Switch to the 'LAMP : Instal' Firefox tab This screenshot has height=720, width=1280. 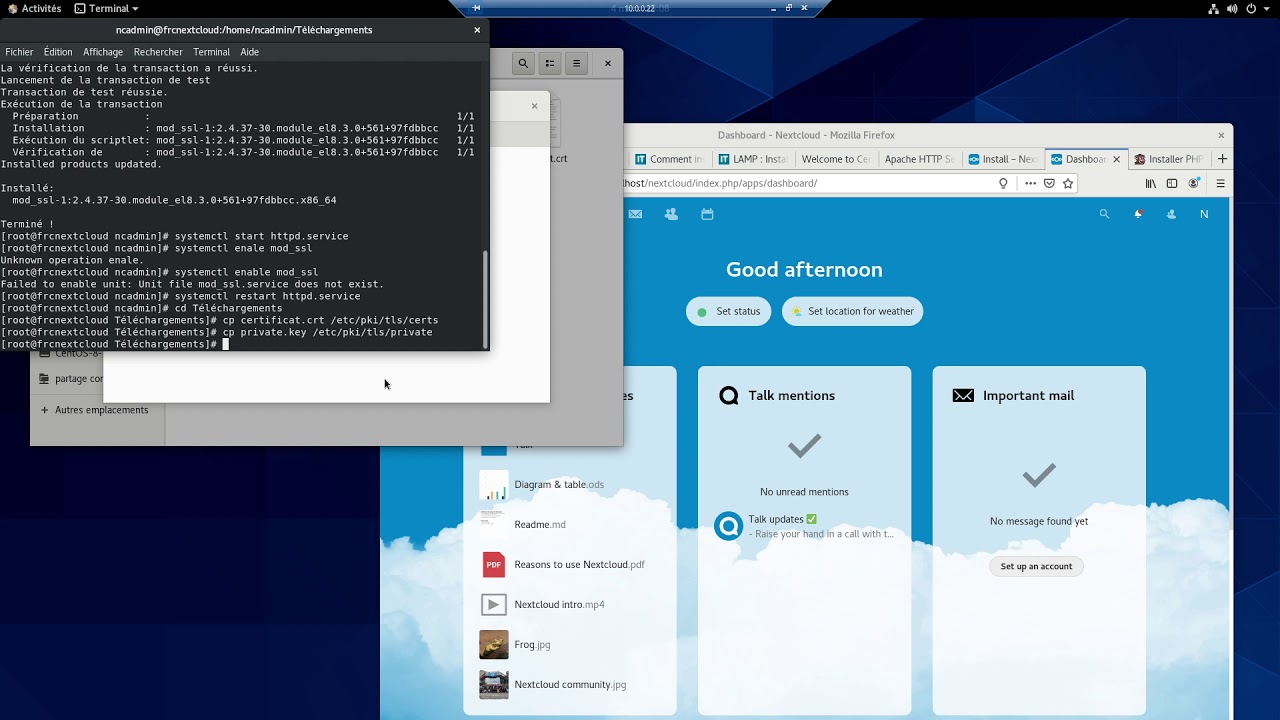click(752, 159)
